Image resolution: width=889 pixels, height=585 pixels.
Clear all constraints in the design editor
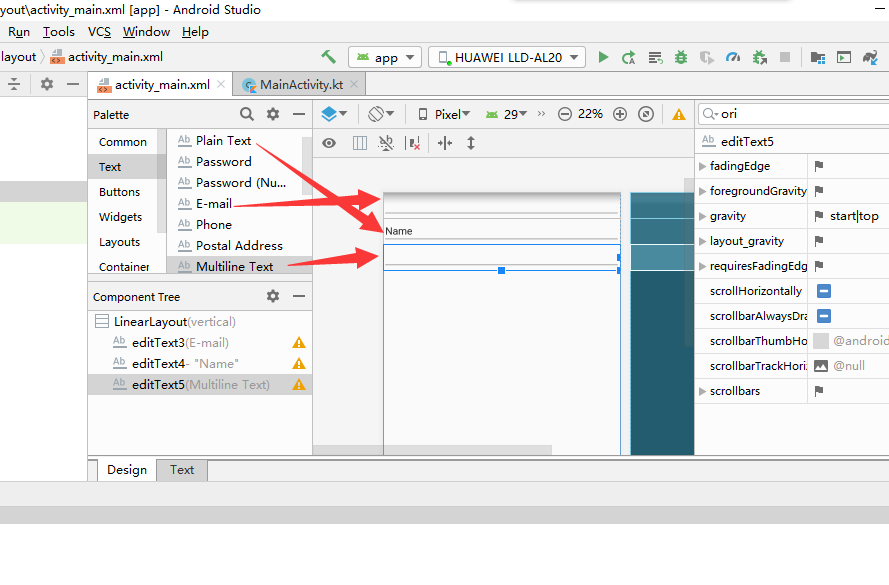[x=414, y=143]
